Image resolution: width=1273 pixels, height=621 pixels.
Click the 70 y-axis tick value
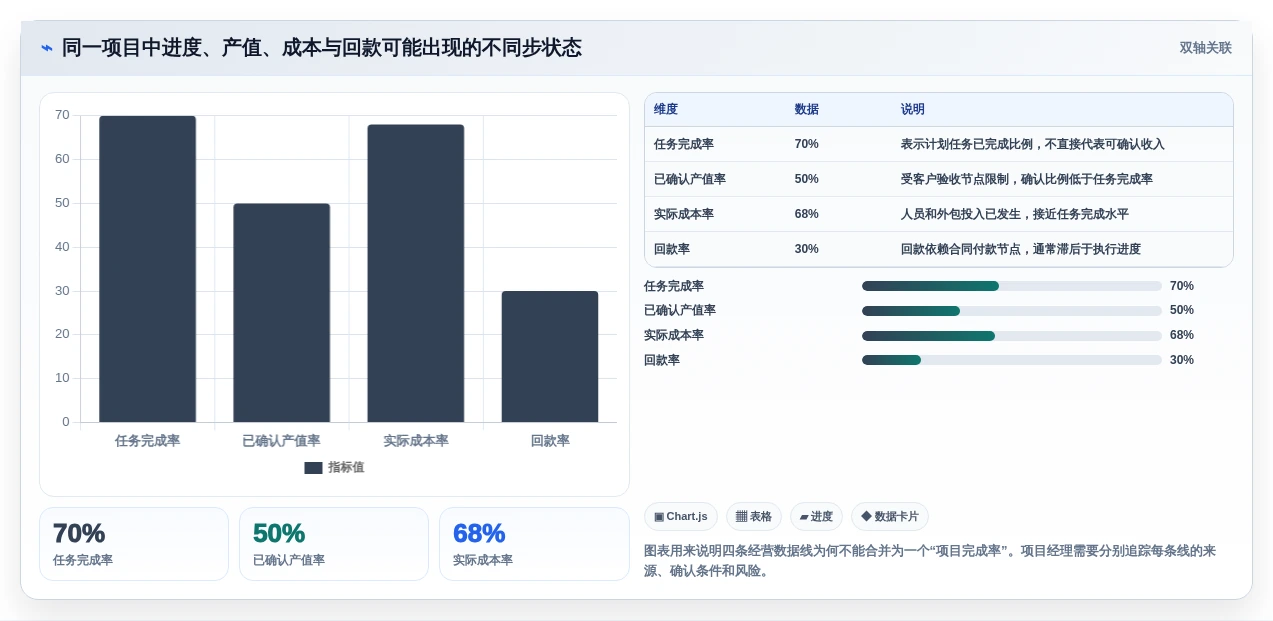(62, 115)
